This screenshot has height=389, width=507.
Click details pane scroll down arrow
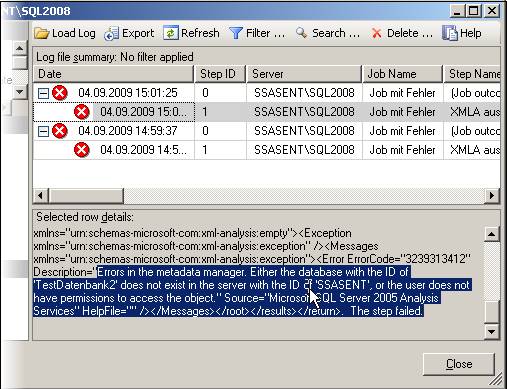click(x=491, y=332)
